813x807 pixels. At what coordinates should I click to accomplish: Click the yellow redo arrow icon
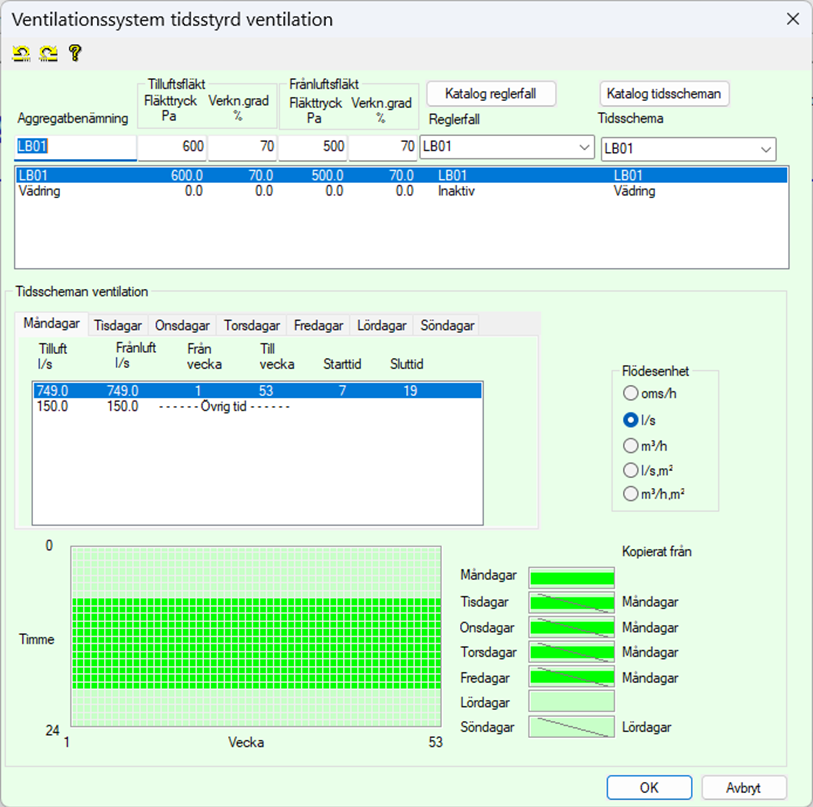(47, 53)
